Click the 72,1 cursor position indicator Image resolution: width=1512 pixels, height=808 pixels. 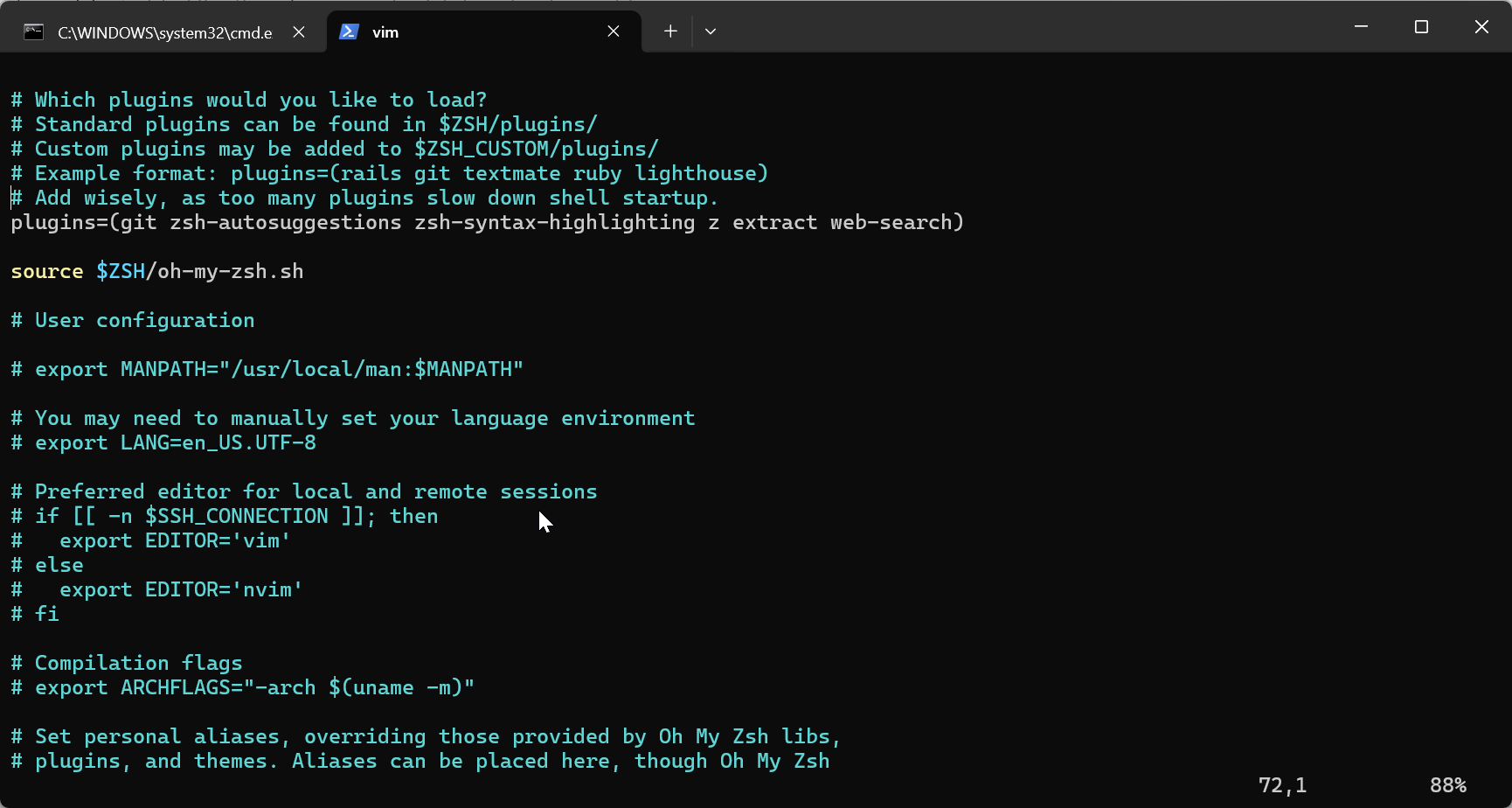coord(1282,785)
